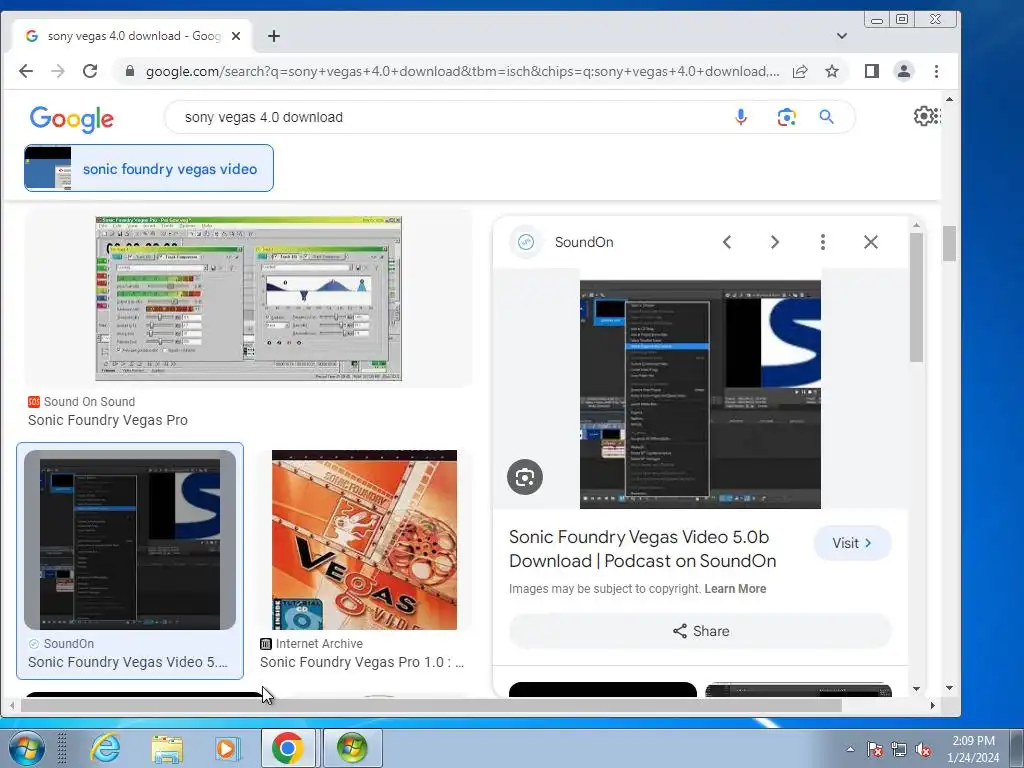The width and height of the screenshot is (1024, 768).
Task: Submit search with magnifier icon
Action: point(827,117)
